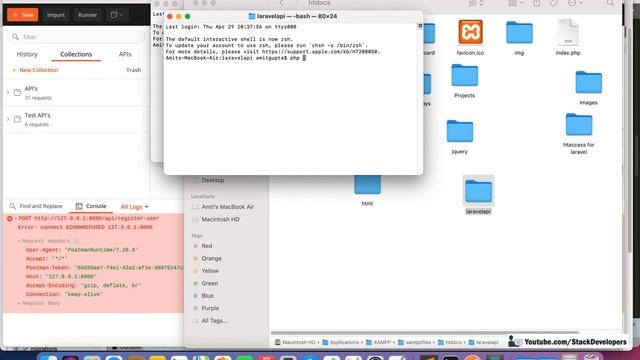Image resolution: width=640 pixels, height=360 pixels.
Task: Go forward in the Finder window
Action: [x=297, y=3]
